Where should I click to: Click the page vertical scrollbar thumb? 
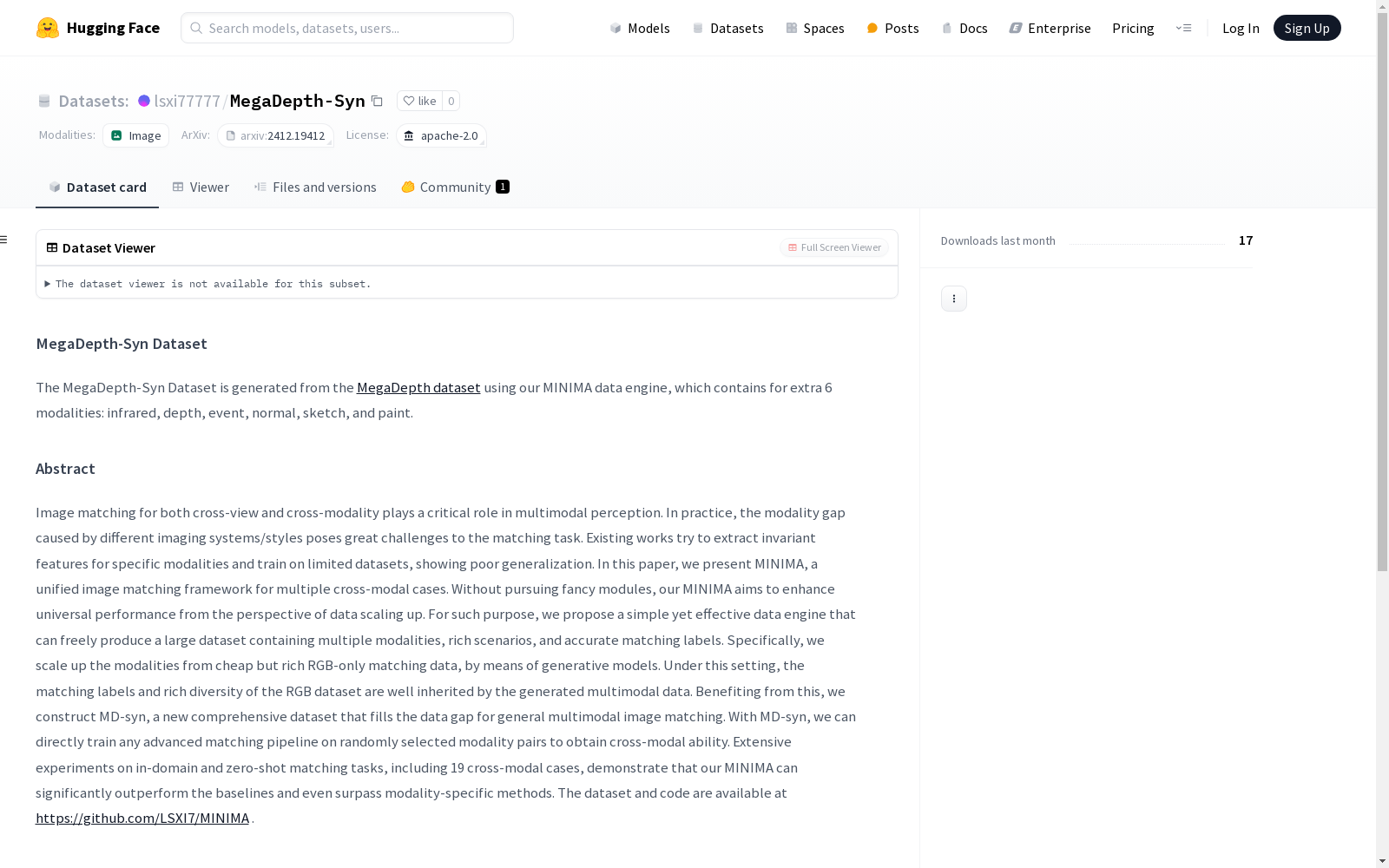click(1382, 291)
